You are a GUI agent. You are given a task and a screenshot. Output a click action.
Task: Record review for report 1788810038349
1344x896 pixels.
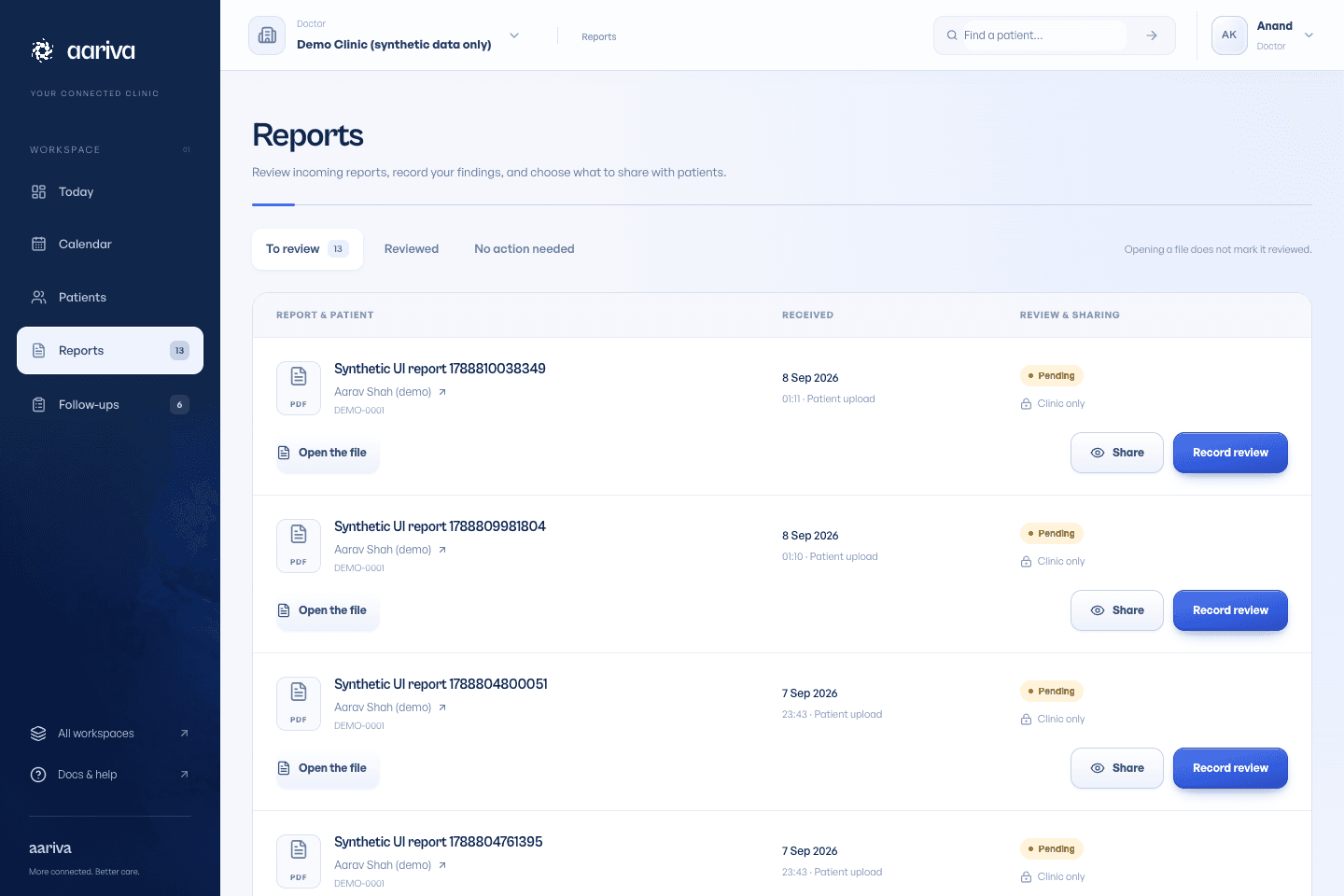click(1230, 453)
